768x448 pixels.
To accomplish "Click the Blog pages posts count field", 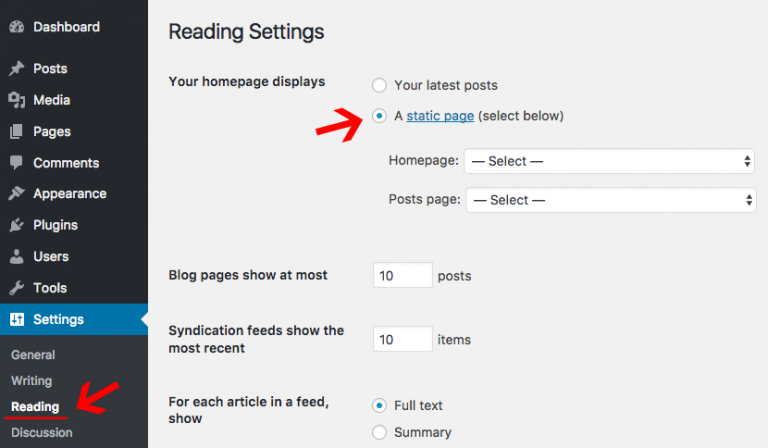I will [403, 275].
